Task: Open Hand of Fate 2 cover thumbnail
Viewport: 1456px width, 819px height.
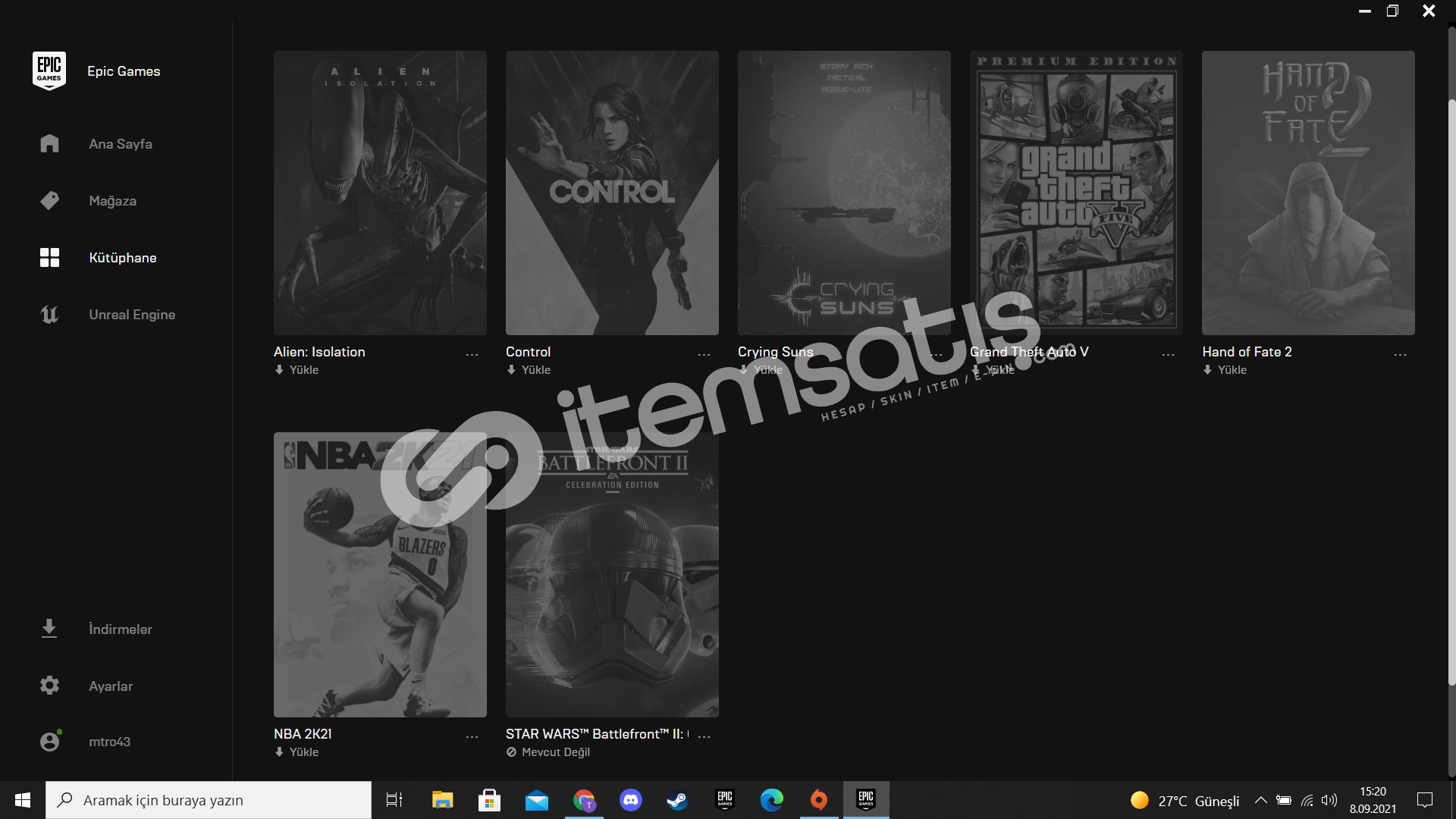Action: tap(1308, 193)
